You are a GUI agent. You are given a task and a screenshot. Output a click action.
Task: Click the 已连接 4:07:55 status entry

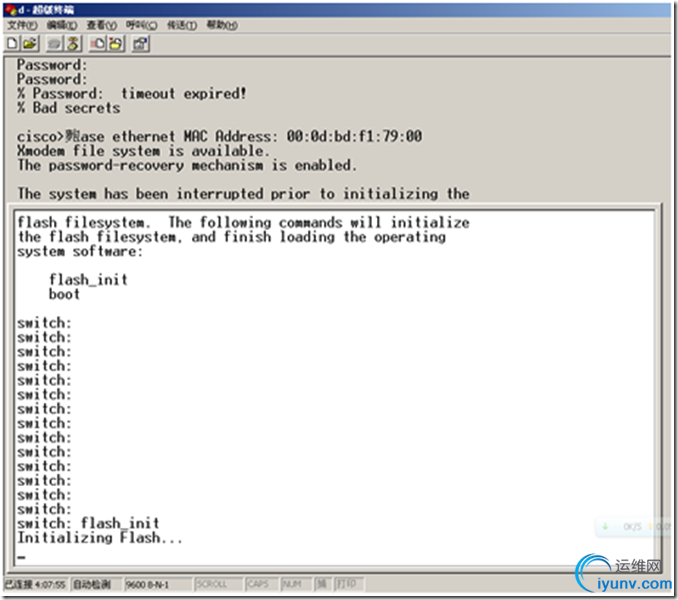coord(35,584)
